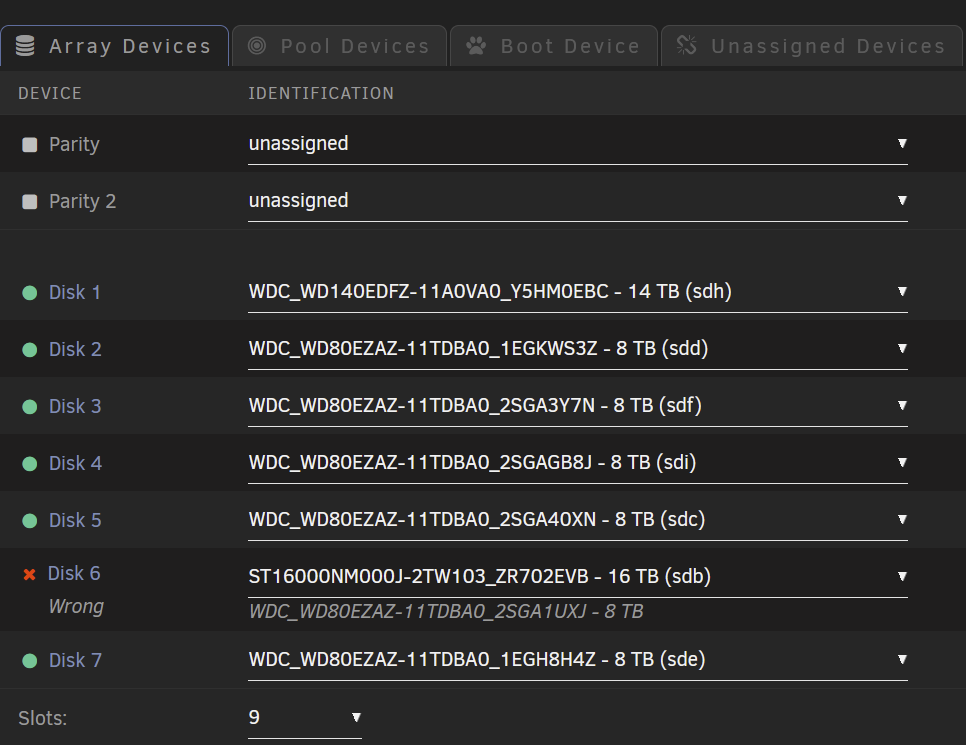Image resolution: width=966 pixels, height=745 pixels.
Task: Click the green status dot for Disk 1
Action: (x=30, y=293)
